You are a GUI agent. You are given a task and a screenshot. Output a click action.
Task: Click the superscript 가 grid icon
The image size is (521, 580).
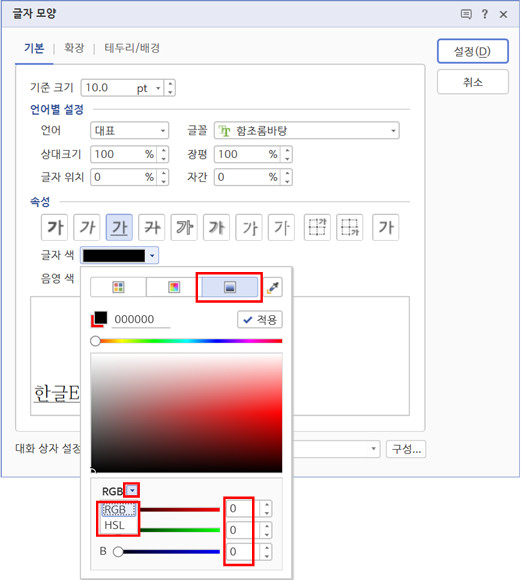click(317, 227)
